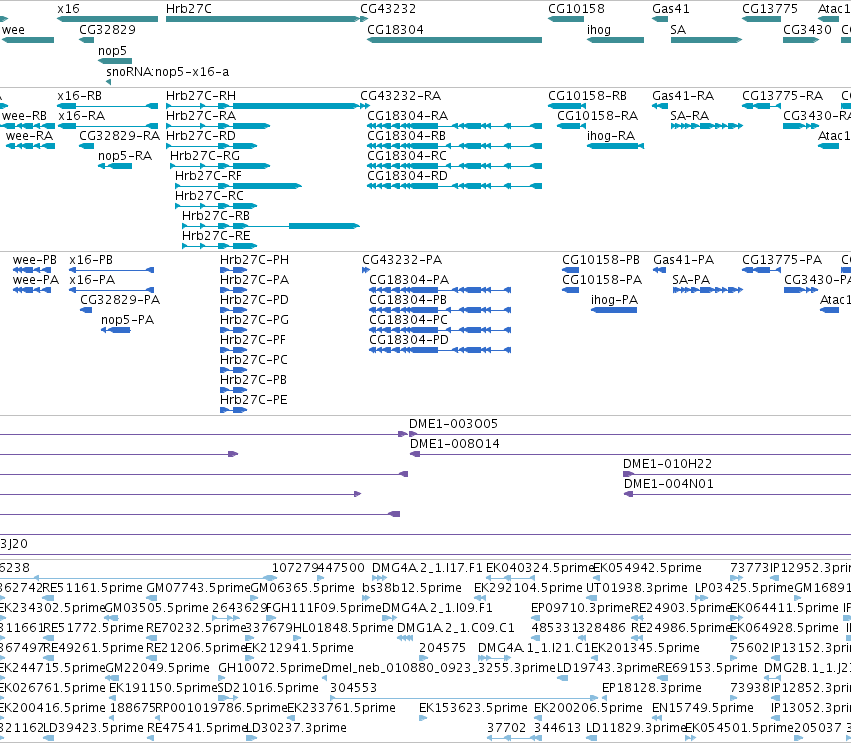This screenshot has height=743, width=851.
Task: Select the ihog-PA protein label
Action: pyautogui.click(x=614, y=300)
